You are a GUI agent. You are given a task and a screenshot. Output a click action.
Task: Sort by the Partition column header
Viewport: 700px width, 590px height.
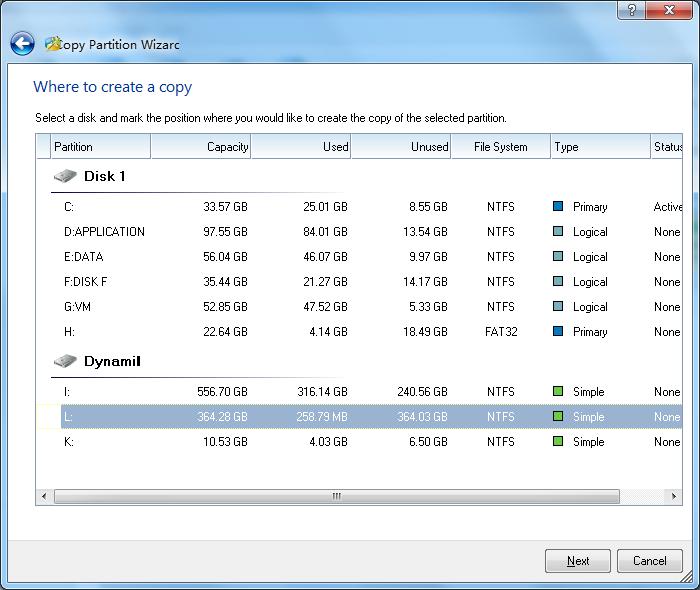coord(100,146)
